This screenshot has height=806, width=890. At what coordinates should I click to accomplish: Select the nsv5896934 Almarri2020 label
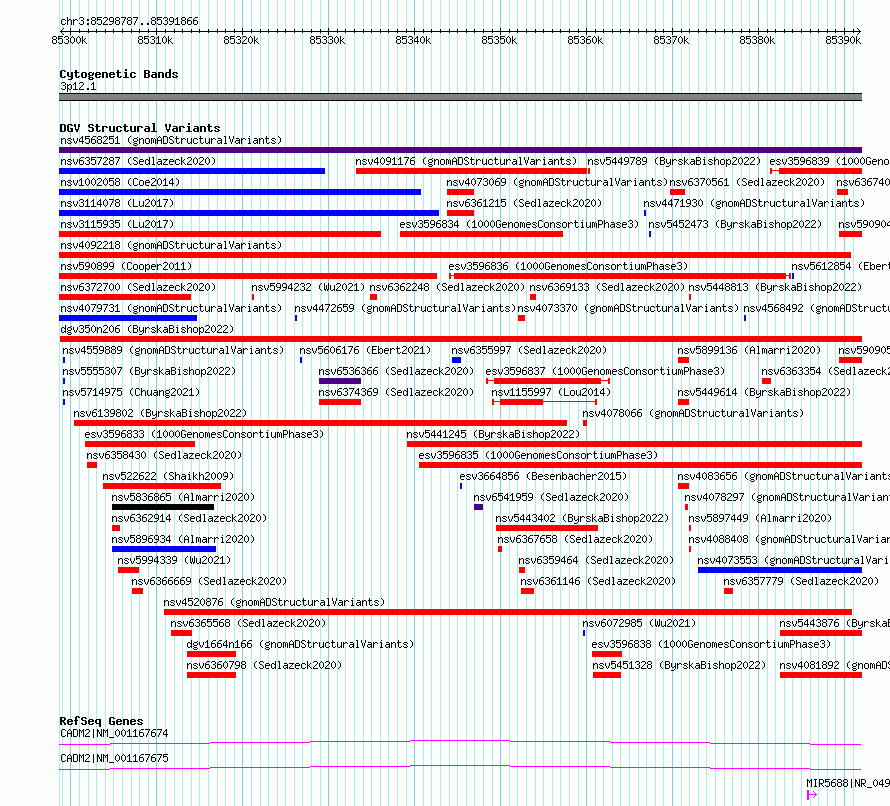183,539
